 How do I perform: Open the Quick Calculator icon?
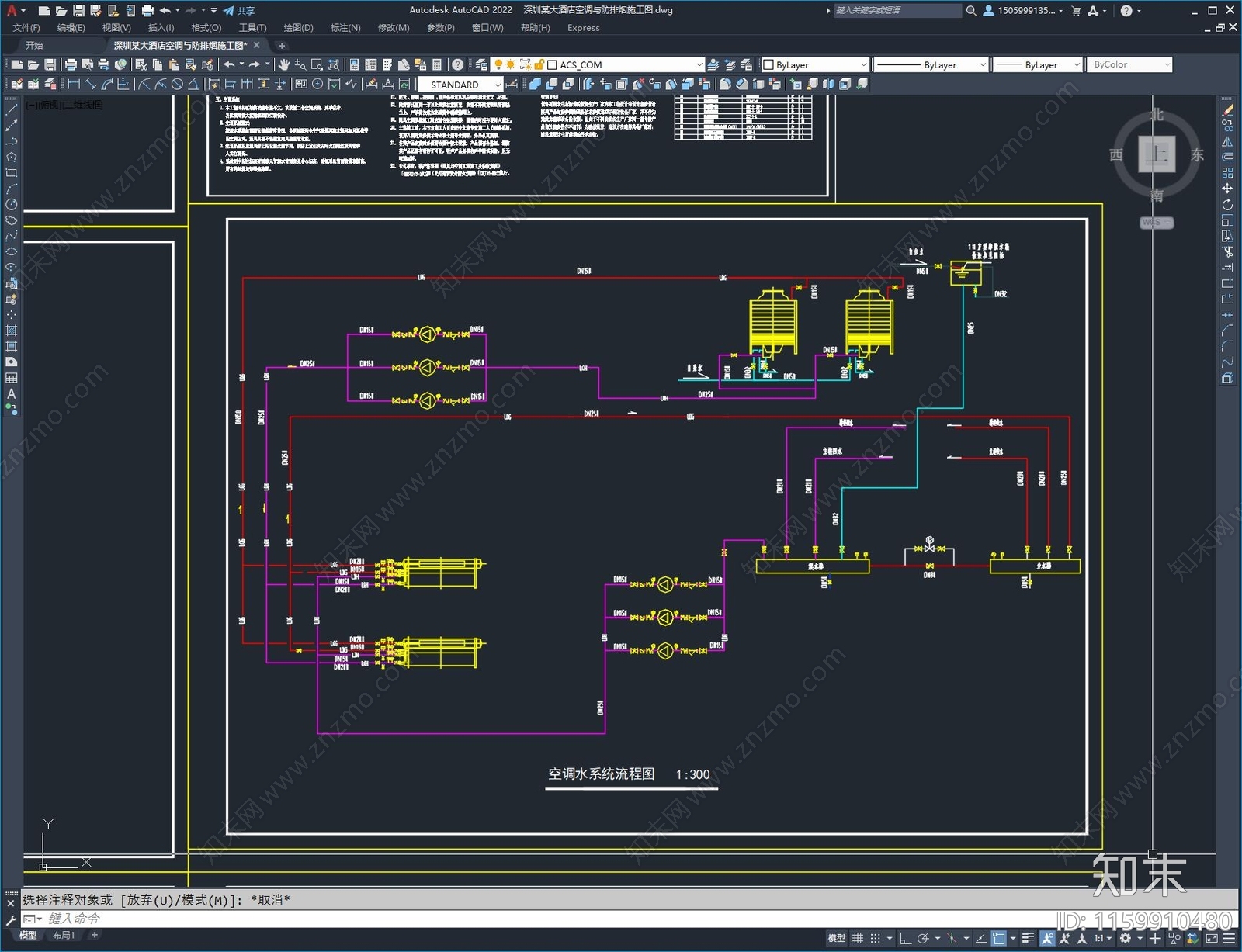[x=436, y=65]
